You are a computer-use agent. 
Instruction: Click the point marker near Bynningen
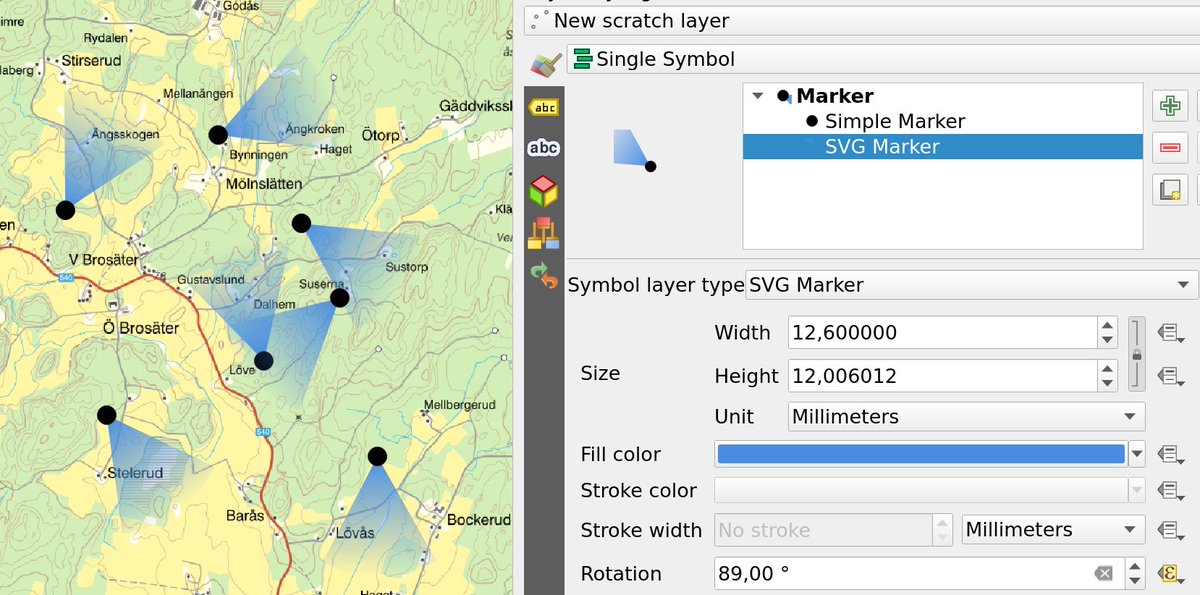[x=218, y=134]
